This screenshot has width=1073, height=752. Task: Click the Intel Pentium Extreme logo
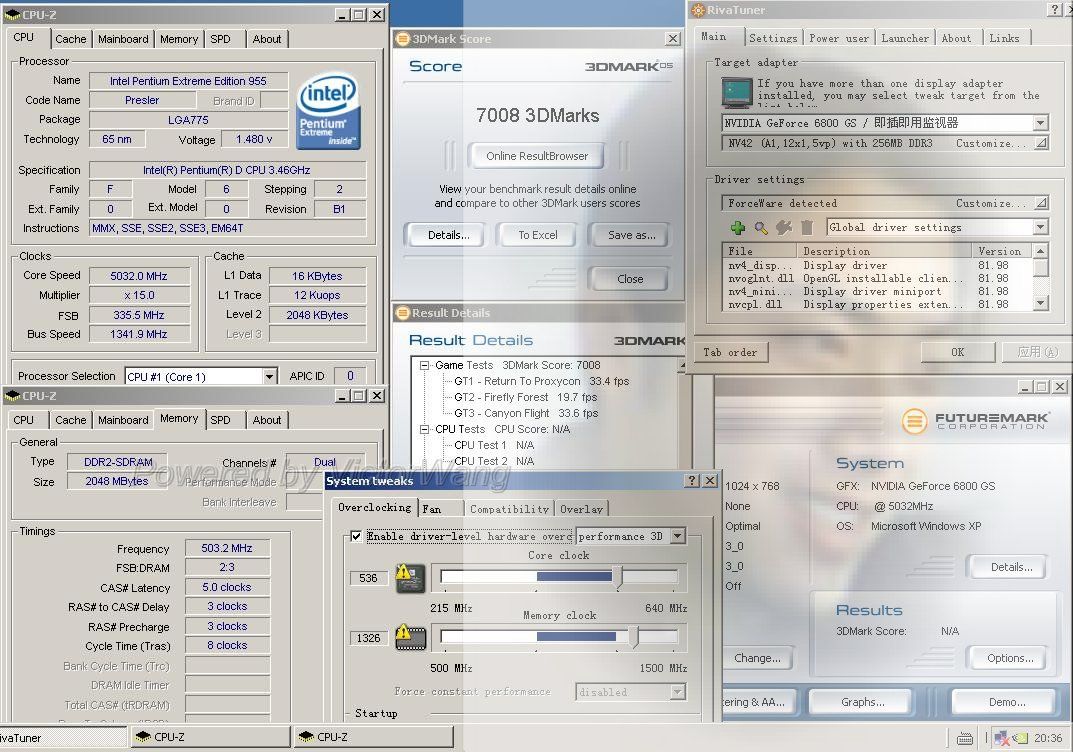[x=328, y=112]
